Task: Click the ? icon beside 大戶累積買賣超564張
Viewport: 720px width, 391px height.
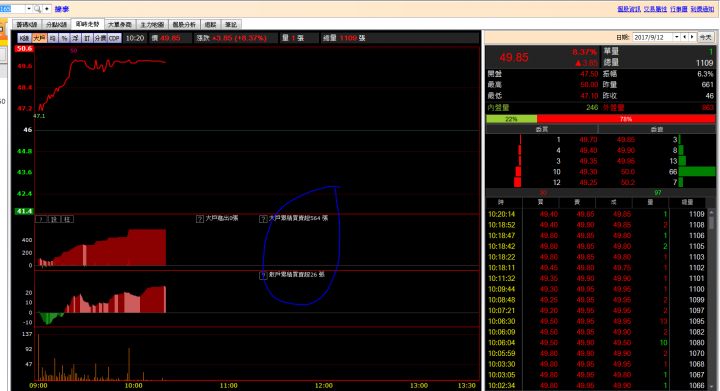Action: 263,219
